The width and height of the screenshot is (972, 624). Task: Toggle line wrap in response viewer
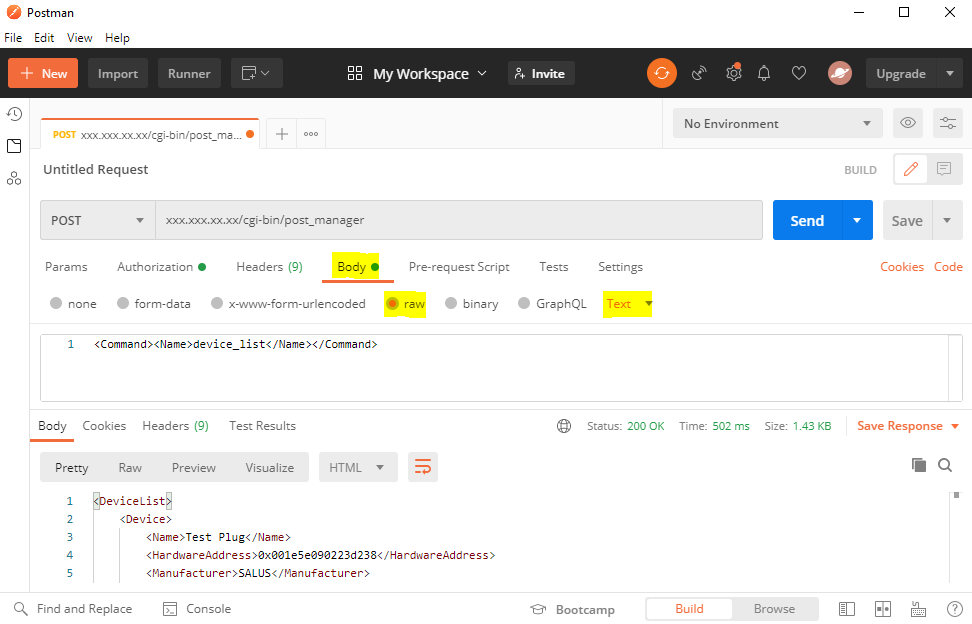423,467
